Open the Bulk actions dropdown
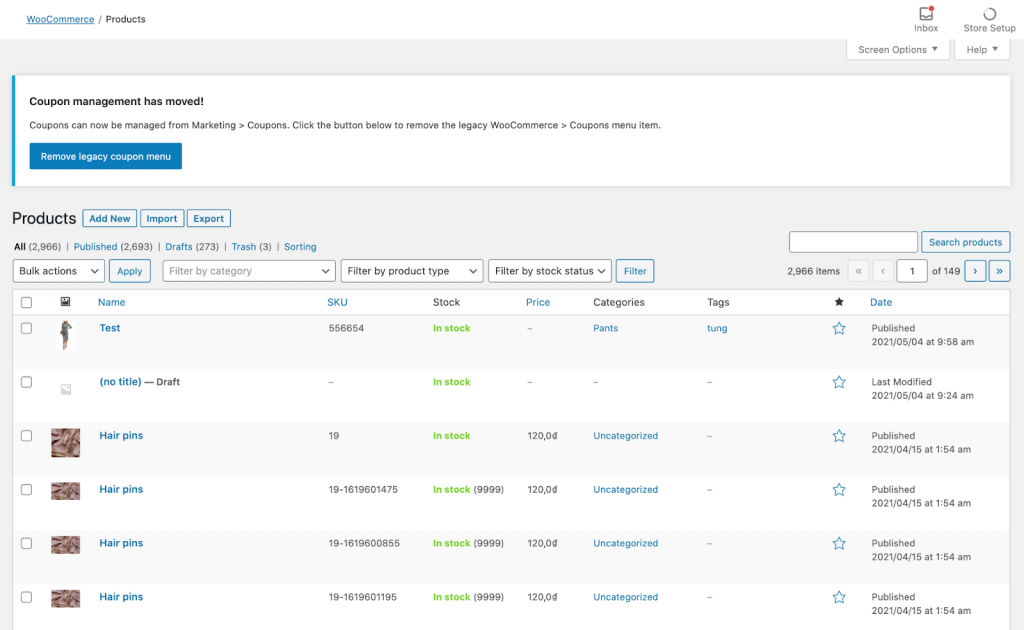The width and height of the screenshot is (1024, 630). [57, 270]
